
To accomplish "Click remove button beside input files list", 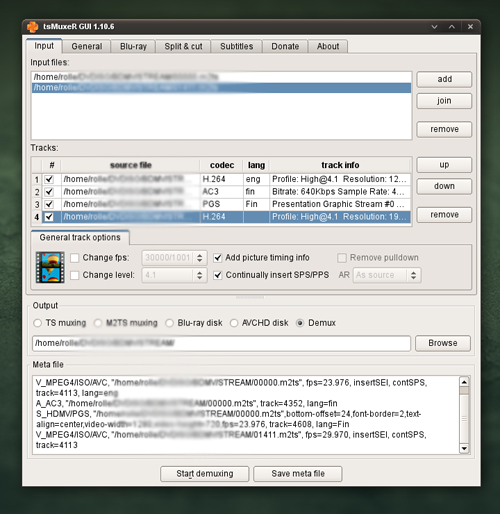I will pyautogui.click(x=444, y=129).
